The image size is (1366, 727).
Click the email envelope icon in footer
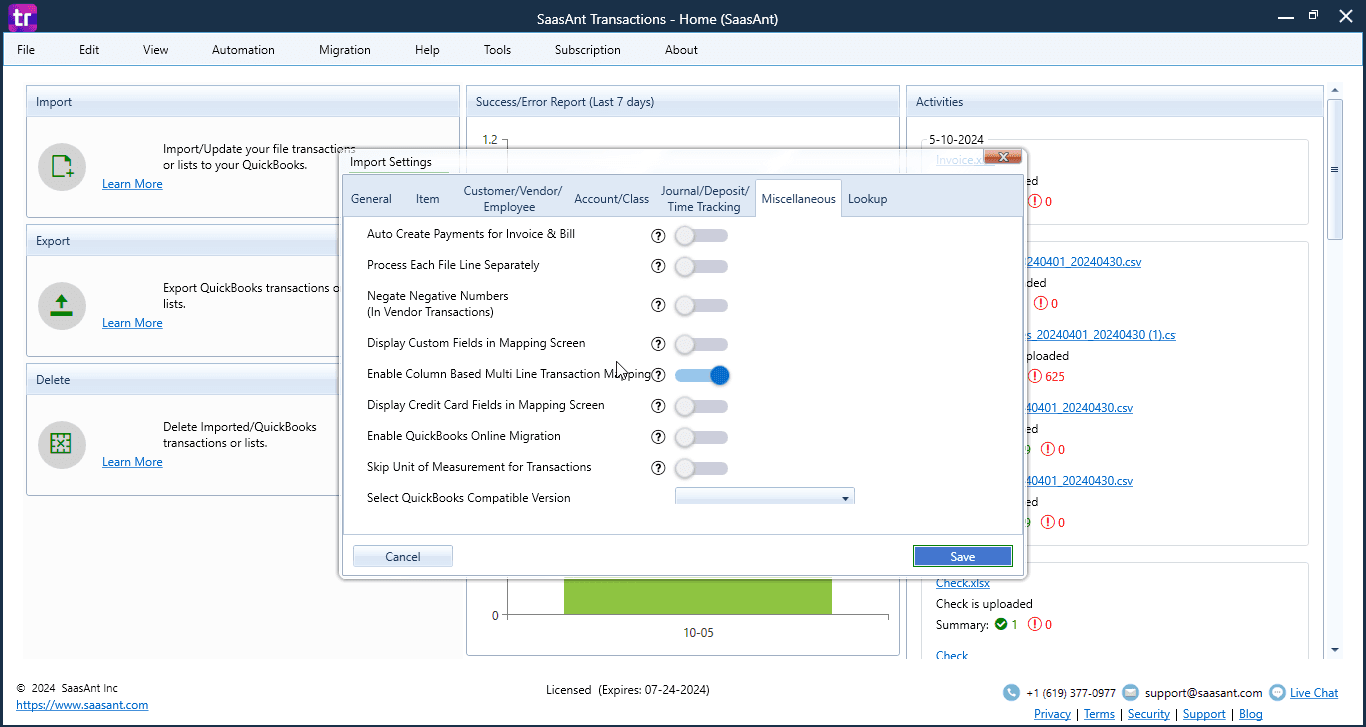(x=1130, y=692)
